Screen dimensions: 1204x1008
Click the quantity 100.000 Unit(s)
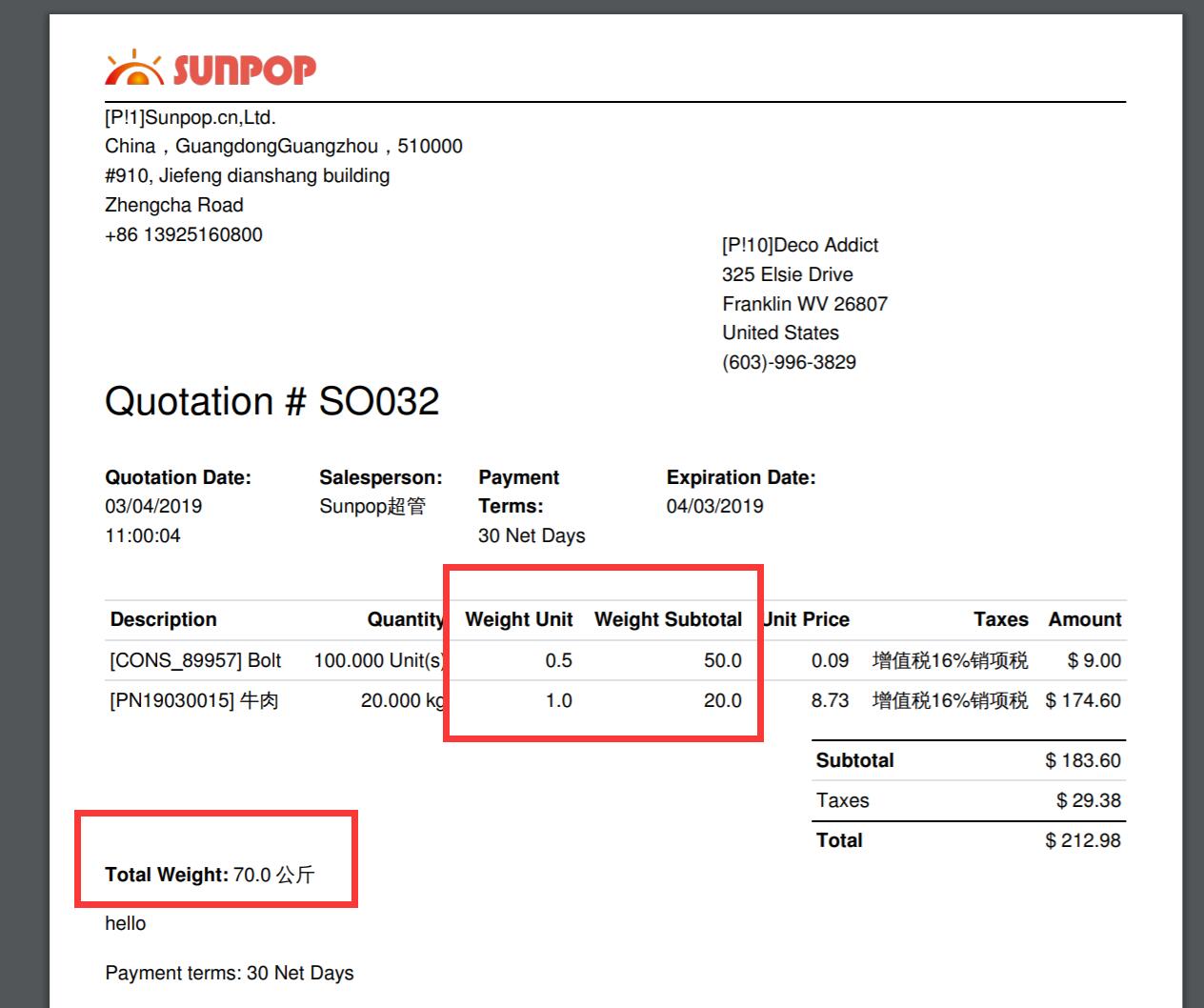click(379, 660)
